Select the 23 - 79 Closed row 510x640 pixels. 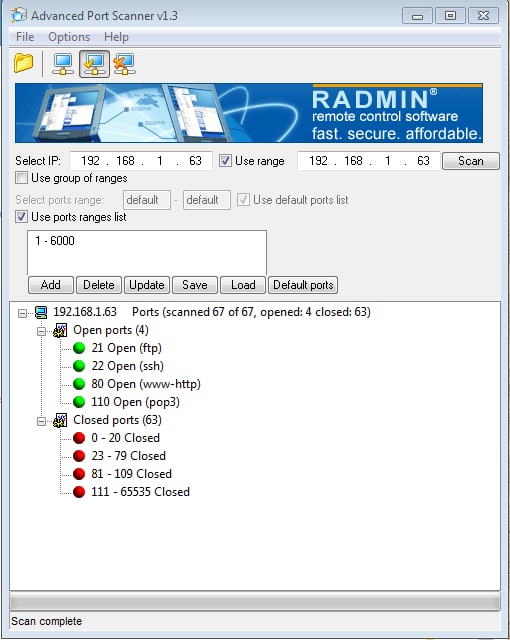click(x=129, y=456)
